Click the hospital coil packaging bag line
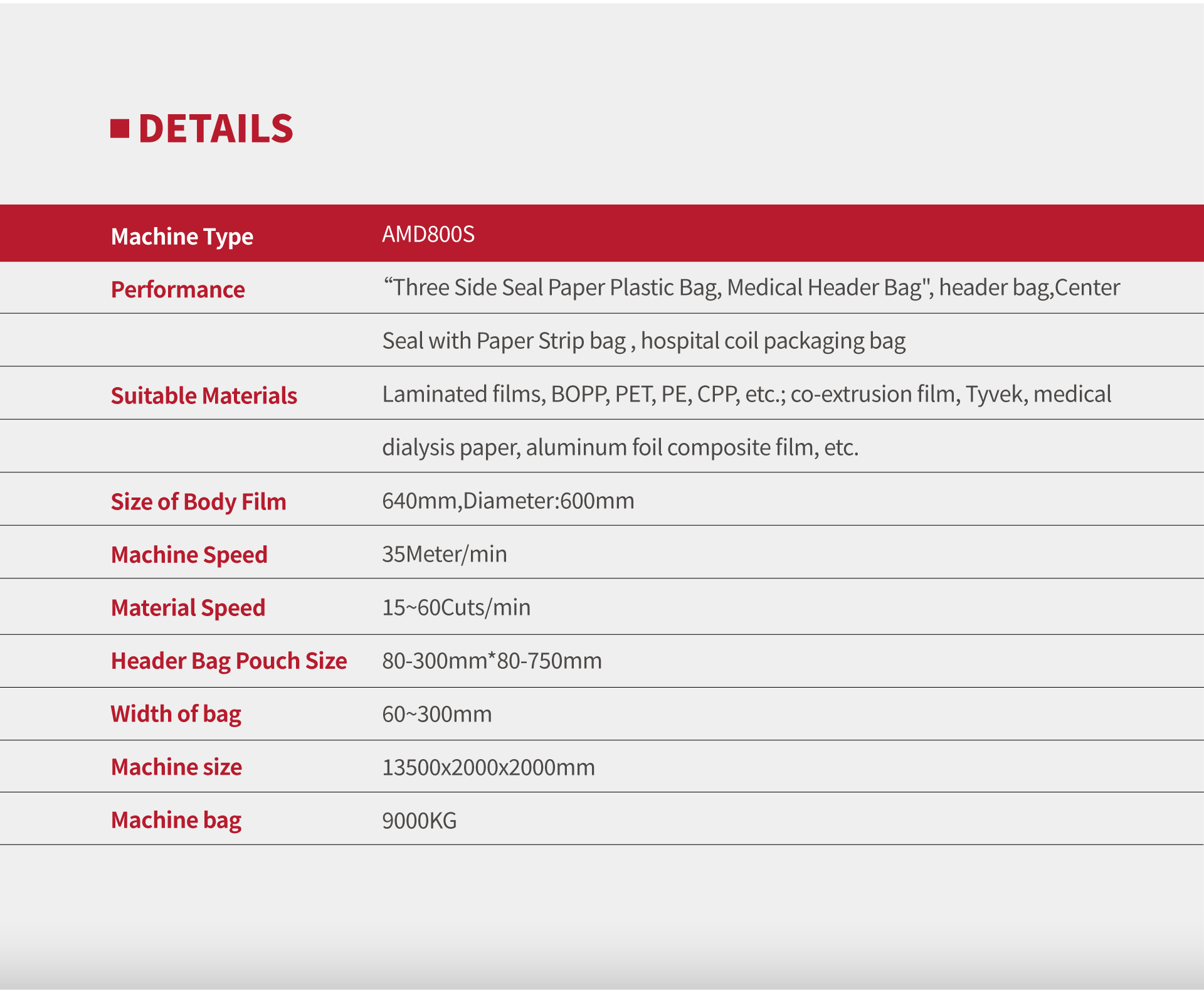 point(643,341)
